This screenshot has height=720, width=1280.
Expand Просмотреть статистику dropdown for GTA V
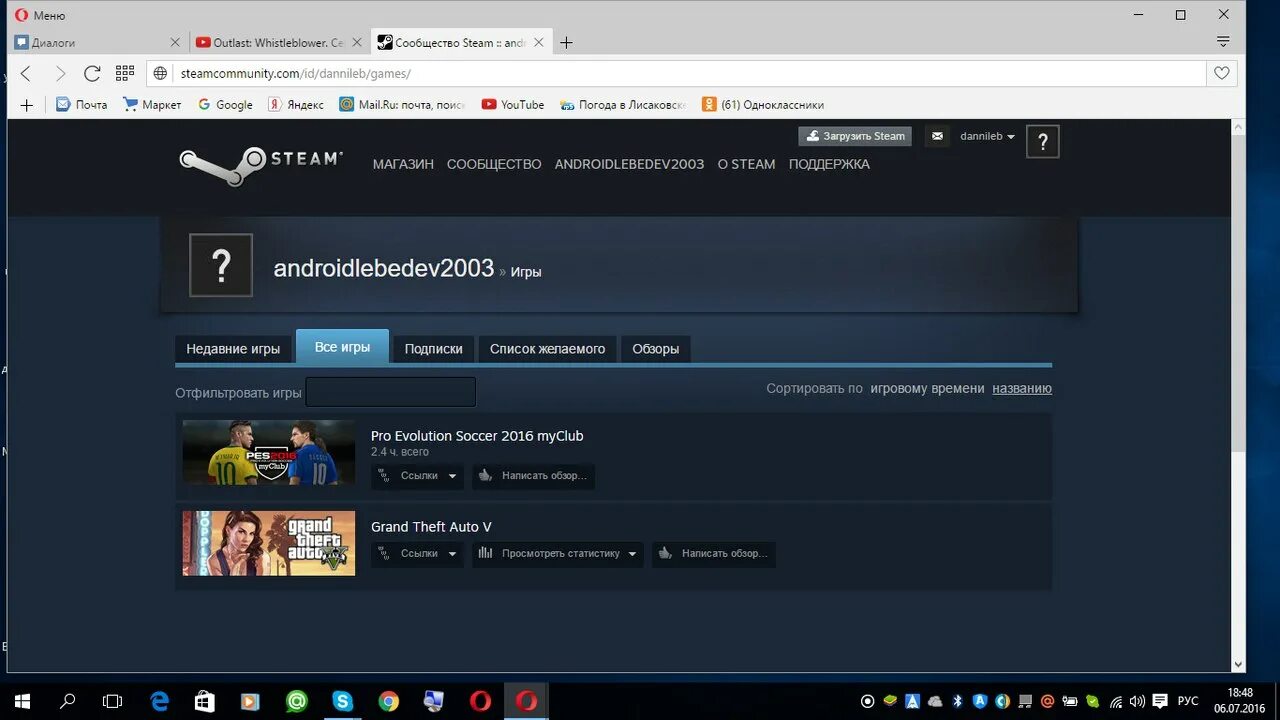click(x=558, y=553)
